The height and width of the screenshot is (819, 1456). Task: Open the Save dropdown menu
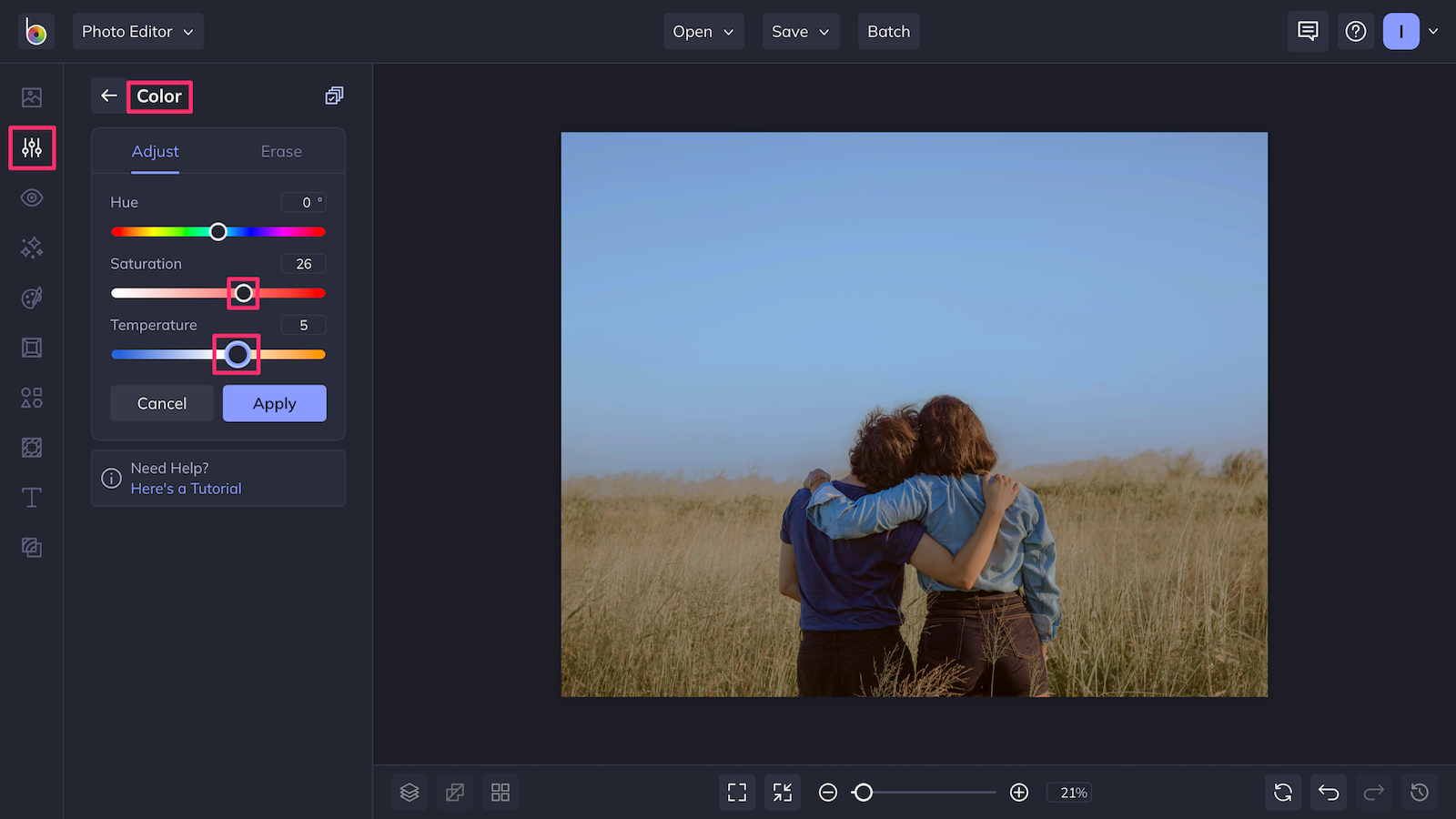tap(801, 32)
